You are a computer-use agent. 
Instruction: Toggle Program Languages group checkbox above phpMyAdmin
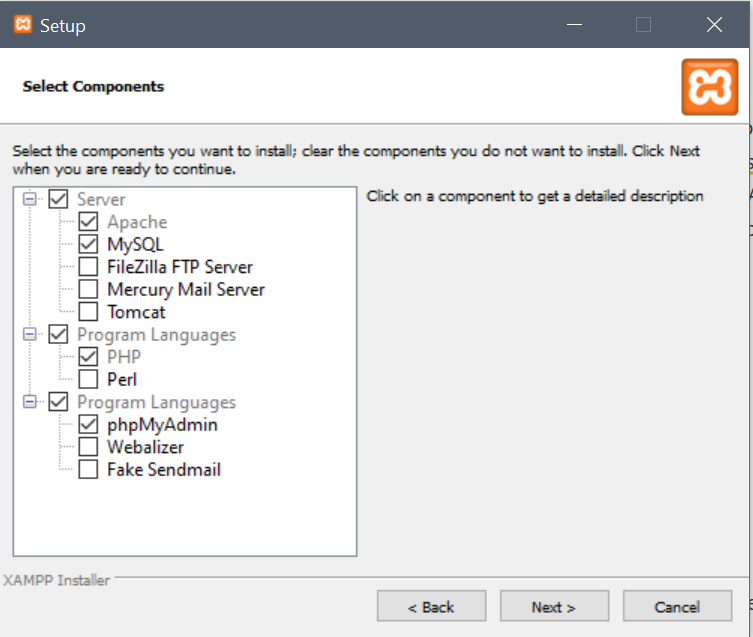tap(58, 402)
